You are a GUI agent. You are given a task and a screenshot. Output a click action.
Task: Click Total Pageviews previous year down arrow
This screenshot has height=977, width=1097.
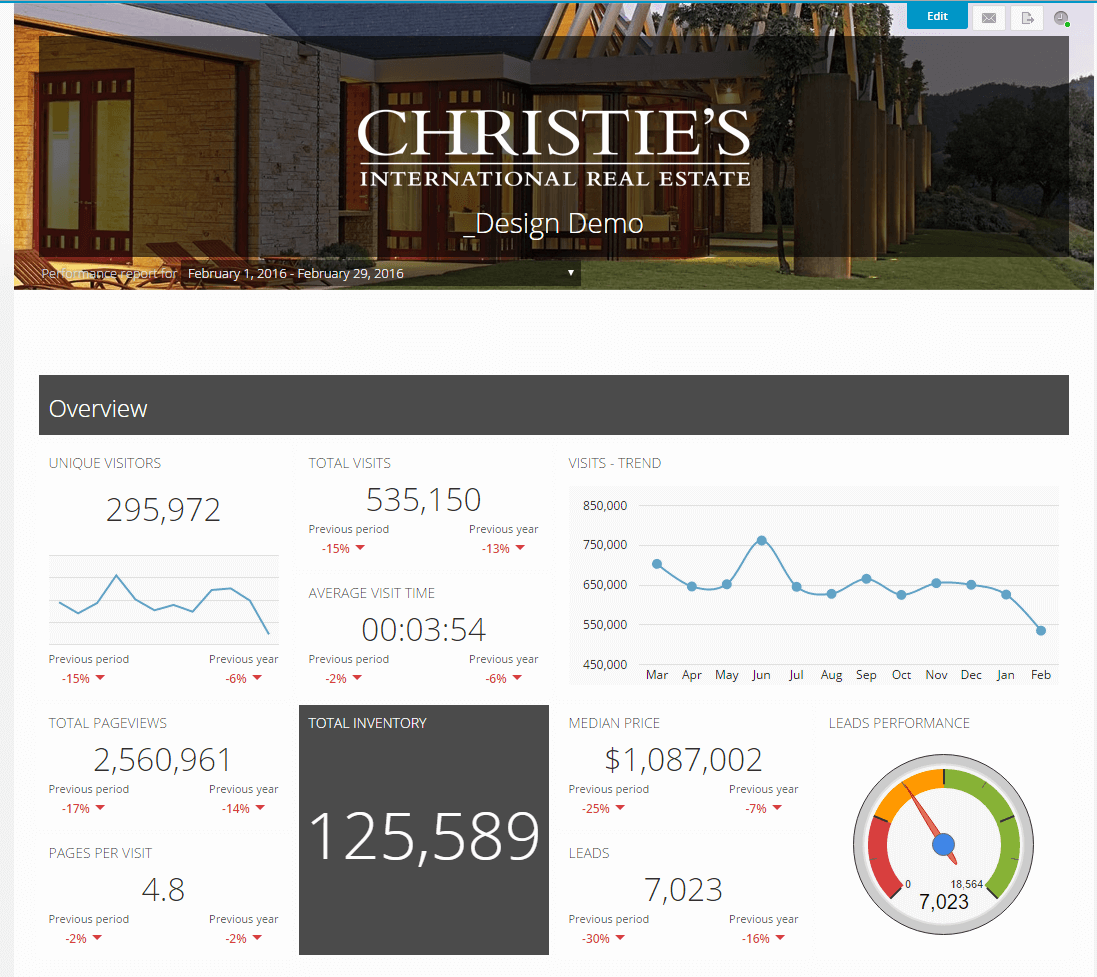pyautogui.click(x=260, y=807)
